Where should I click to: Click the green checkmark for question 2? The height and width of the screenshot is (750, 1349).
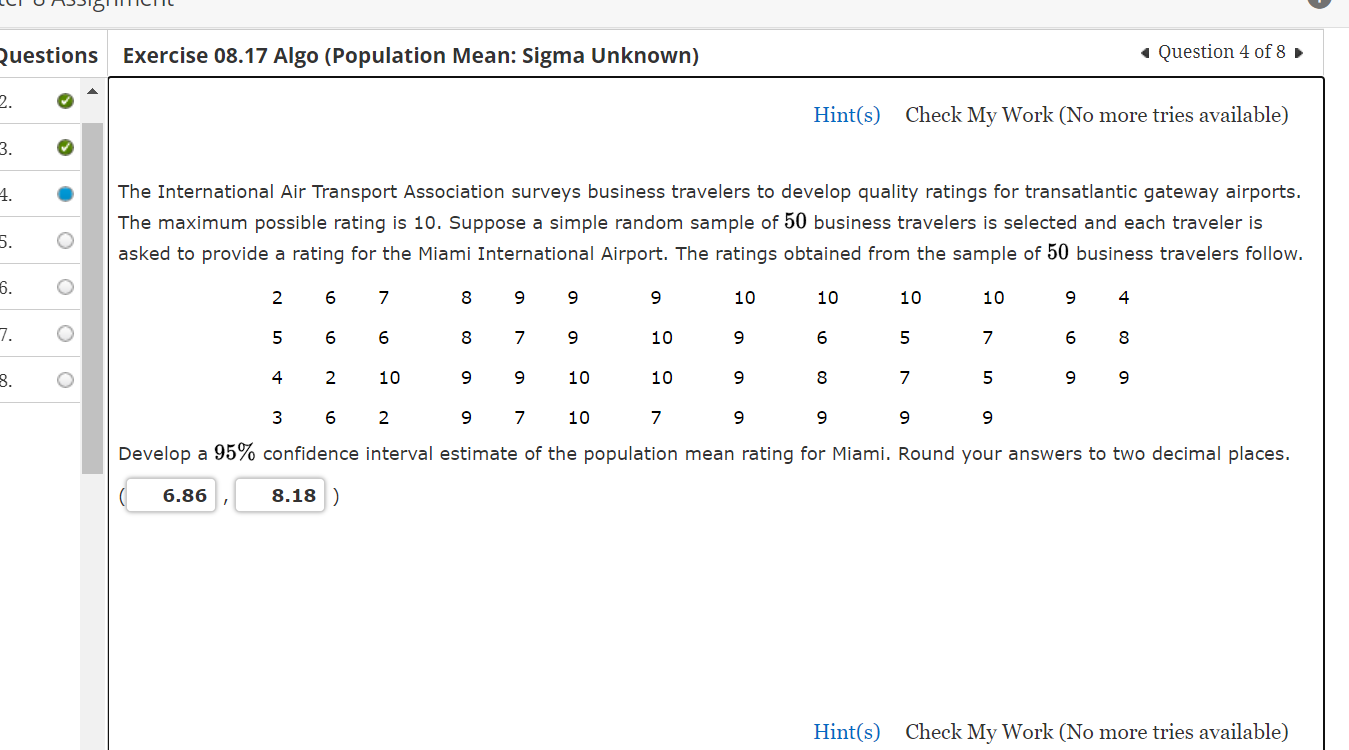click(x=65, y=101)
